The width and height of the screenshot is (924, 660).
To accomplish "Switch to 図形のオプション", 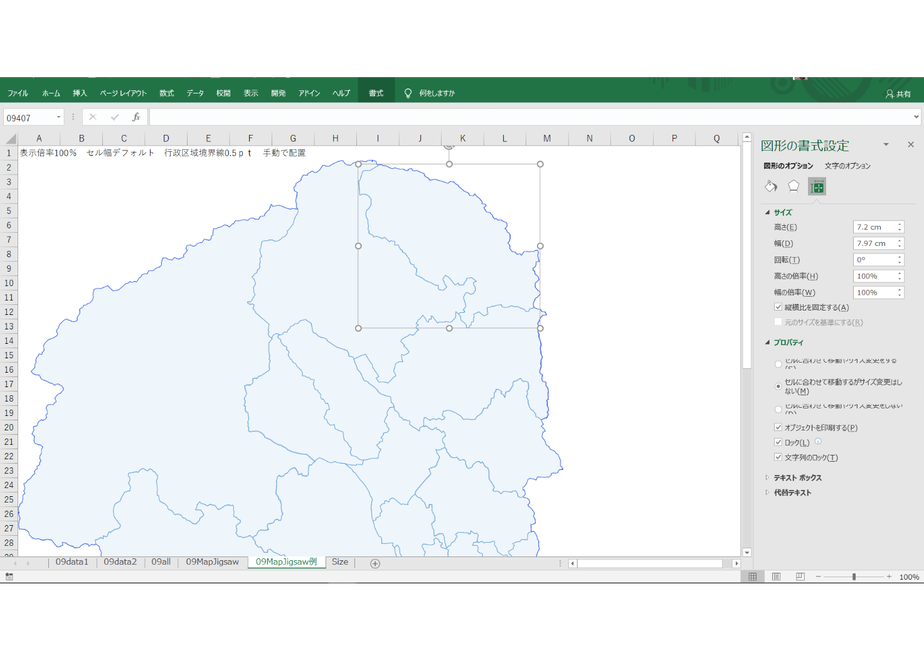I will [788, 166].
